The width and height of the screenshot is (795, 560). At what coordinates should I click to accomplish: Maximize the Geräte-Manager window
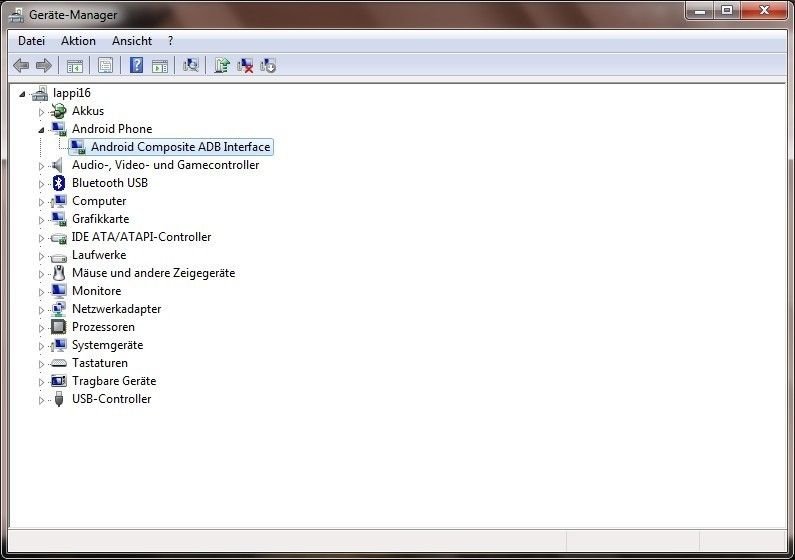pyautogui.click(x=727, y=11)
